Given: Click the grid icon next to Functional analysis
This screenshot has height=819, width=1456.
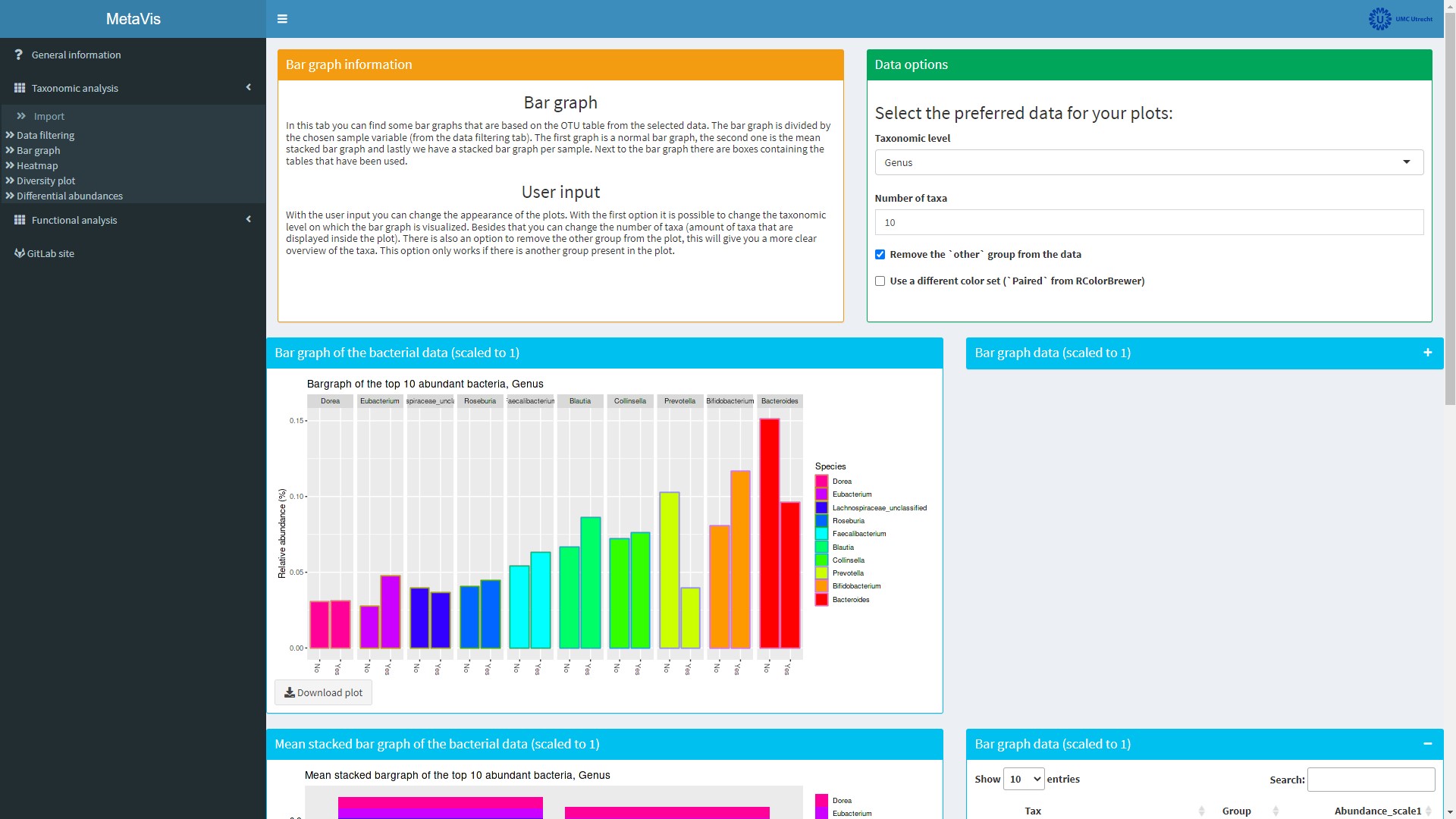Looking at the screenshot, I should tap(20, 220).
